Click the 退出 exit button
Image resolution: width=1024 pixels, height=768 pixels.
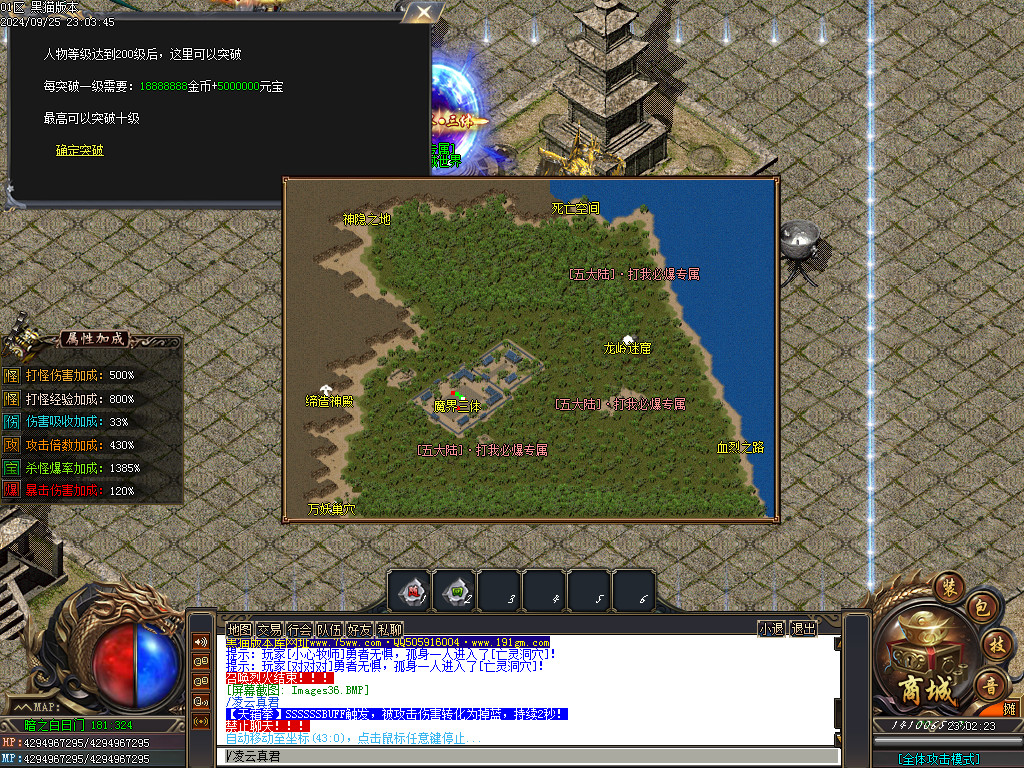click(803, 629)
